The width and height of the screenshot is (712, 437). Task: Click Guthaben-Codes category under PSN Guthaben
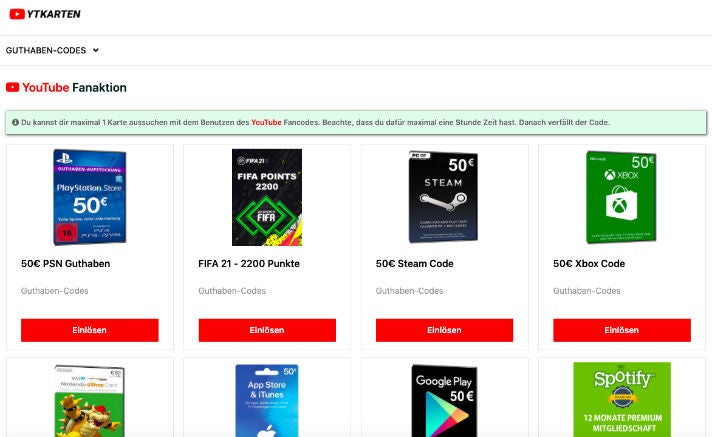coord(54,291)
